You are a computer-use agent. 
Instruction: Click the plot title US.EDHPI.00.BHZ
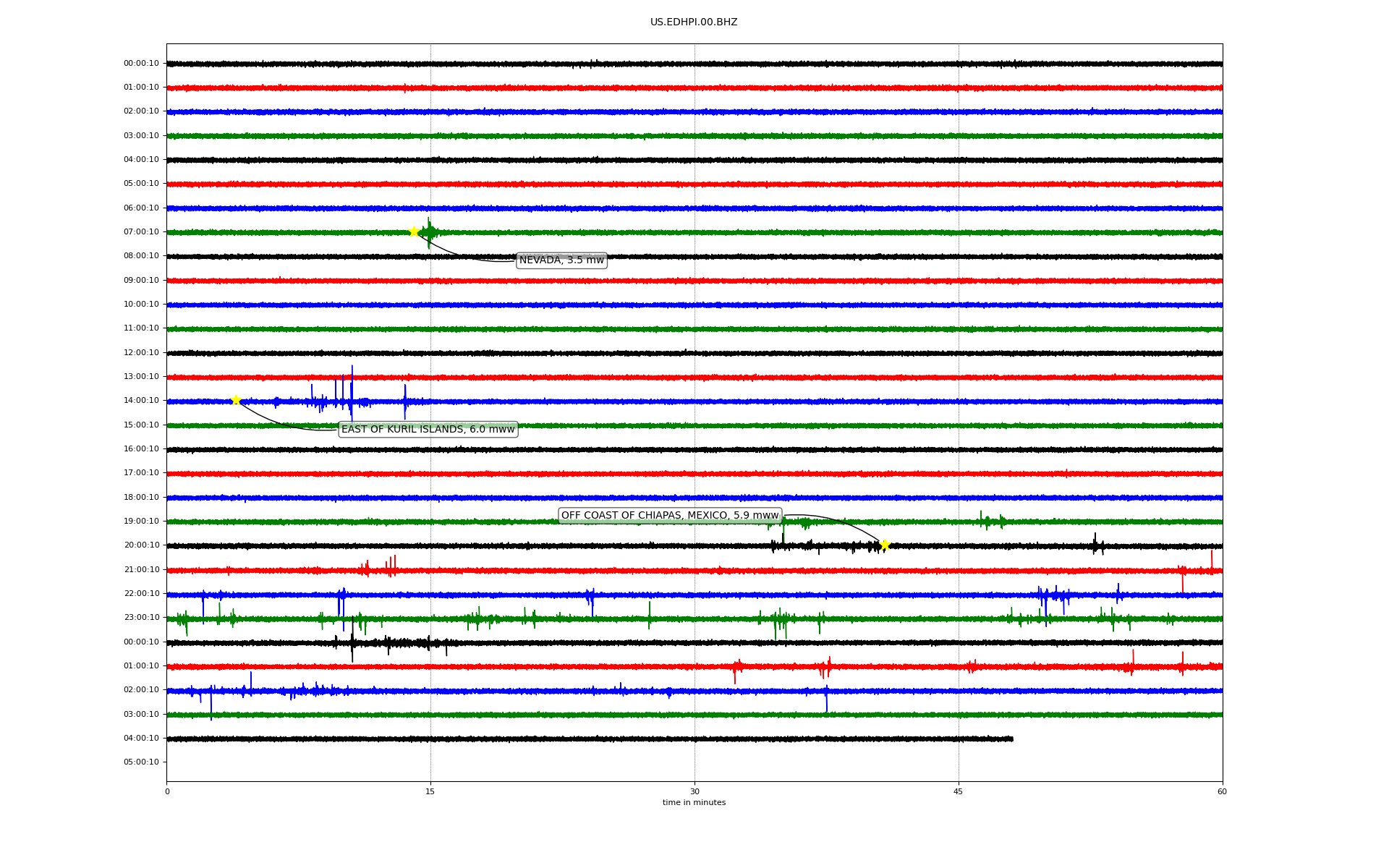[694, 22]
